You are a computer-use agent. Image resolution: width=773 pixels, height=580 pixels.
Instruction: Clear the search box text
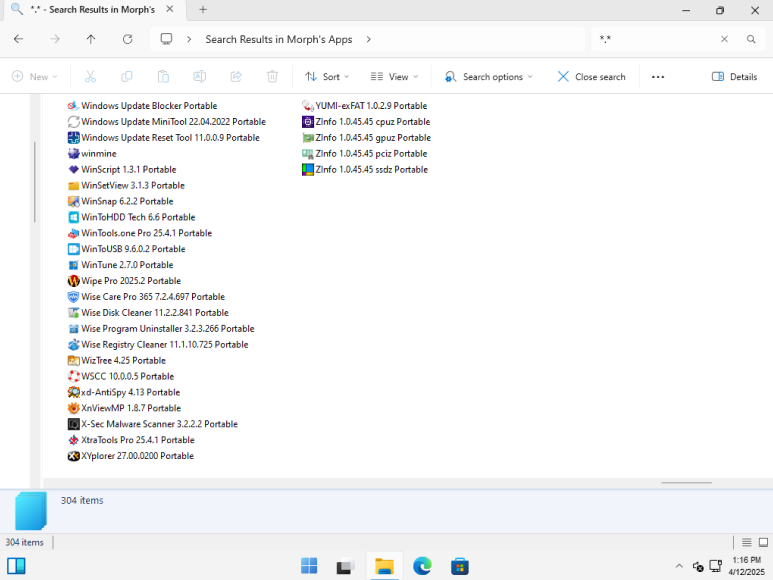(x=724, y=39)
